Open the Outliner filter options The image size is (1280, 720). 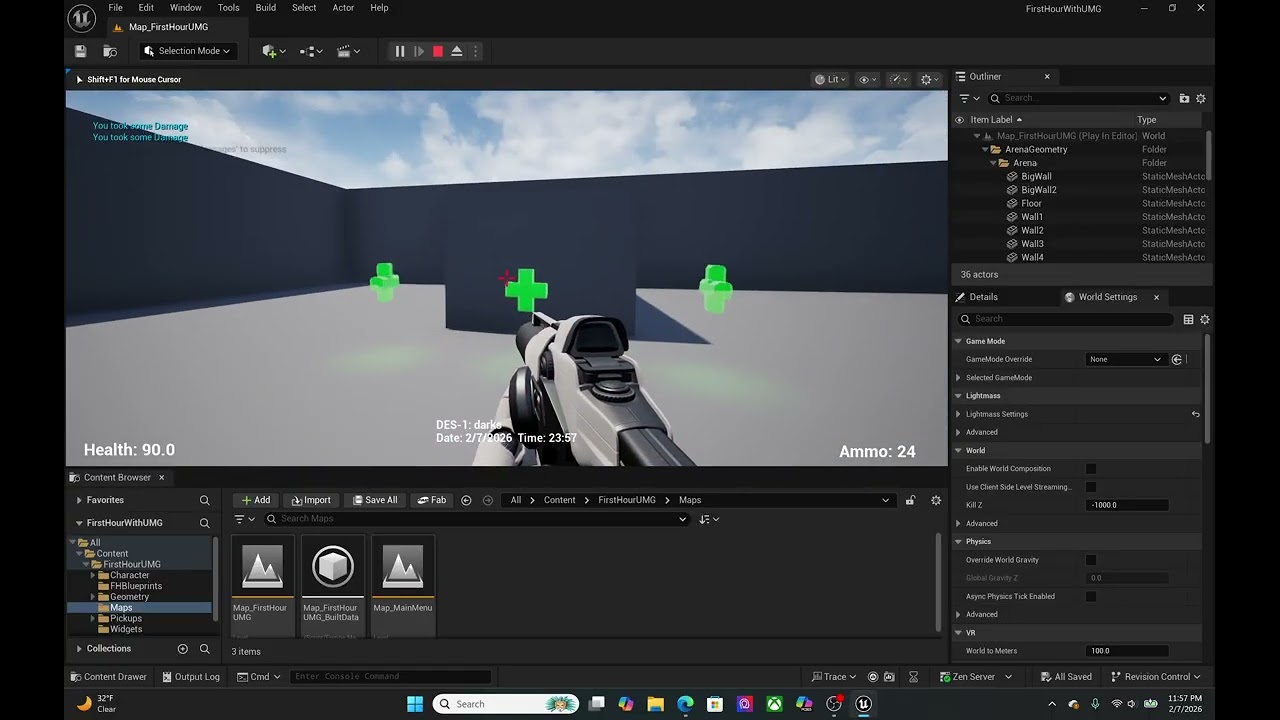(969, 98)
